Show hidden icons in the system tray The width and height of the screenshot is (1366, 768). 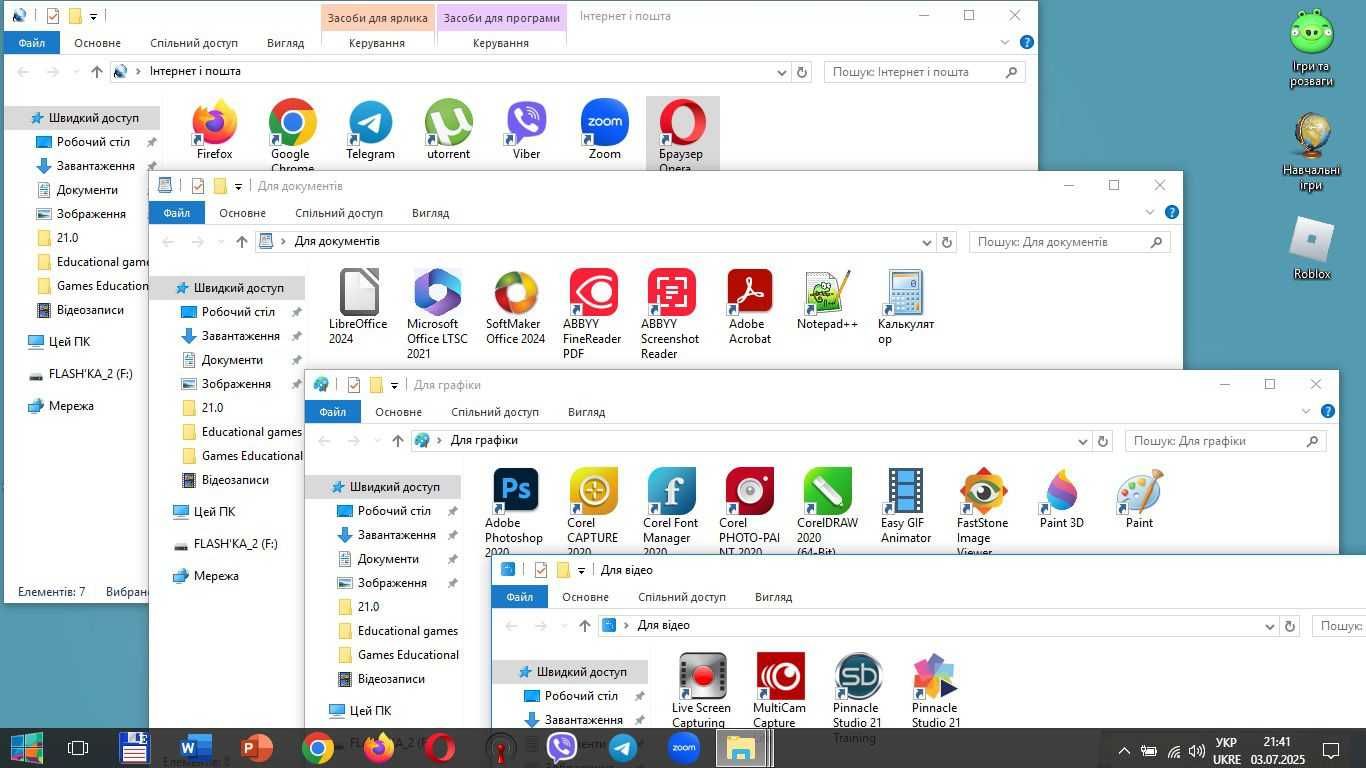pyautogui.click(x=1124, y=751)
